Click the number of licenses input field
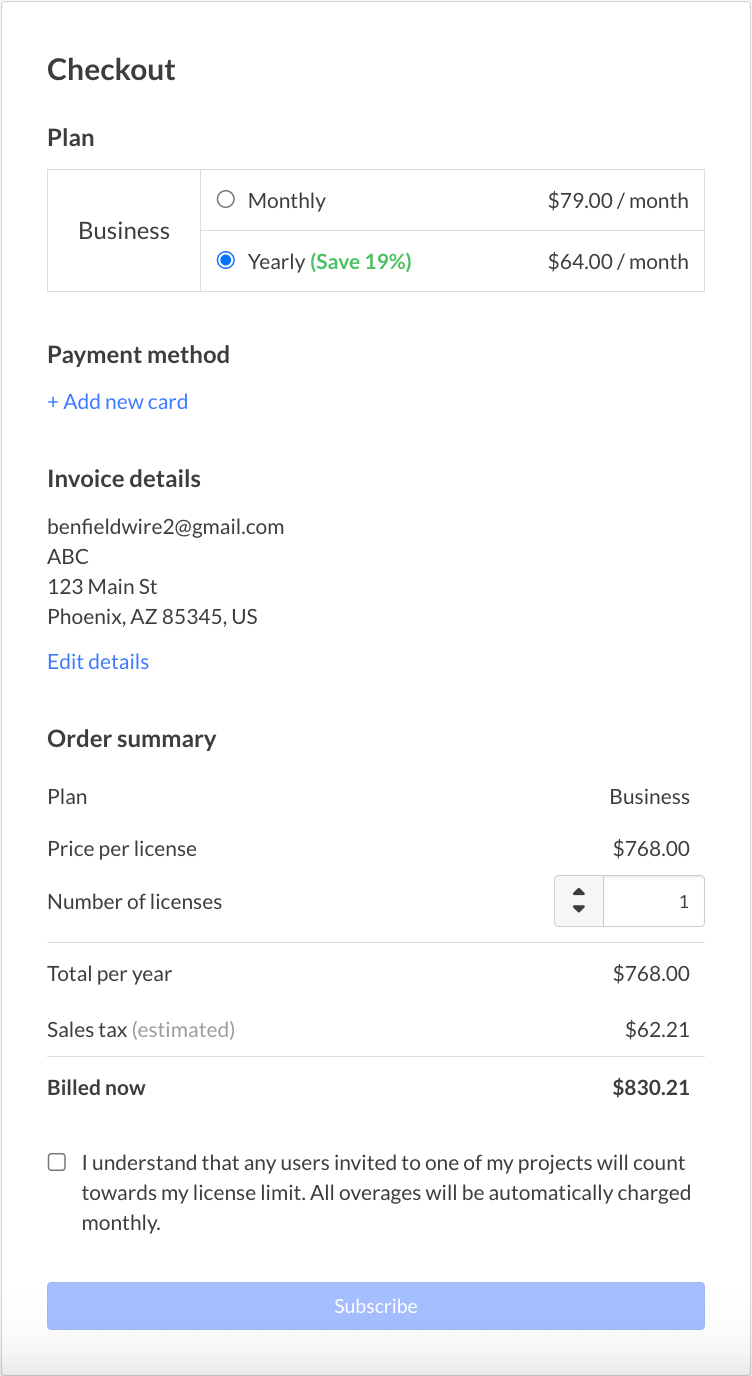The image size is (752, 1376). [653, 901]
